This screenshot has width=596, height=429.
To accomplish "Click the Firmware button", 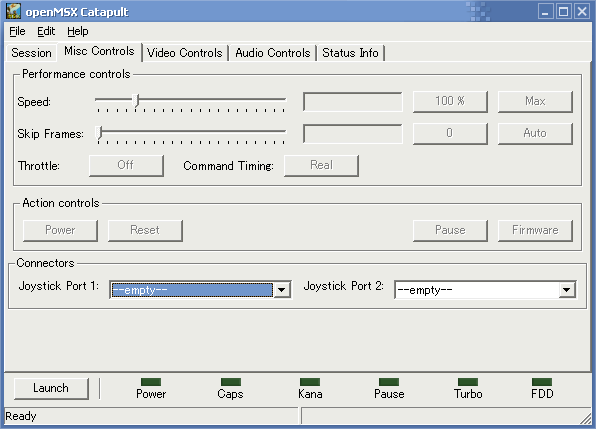I will [535, 231].
